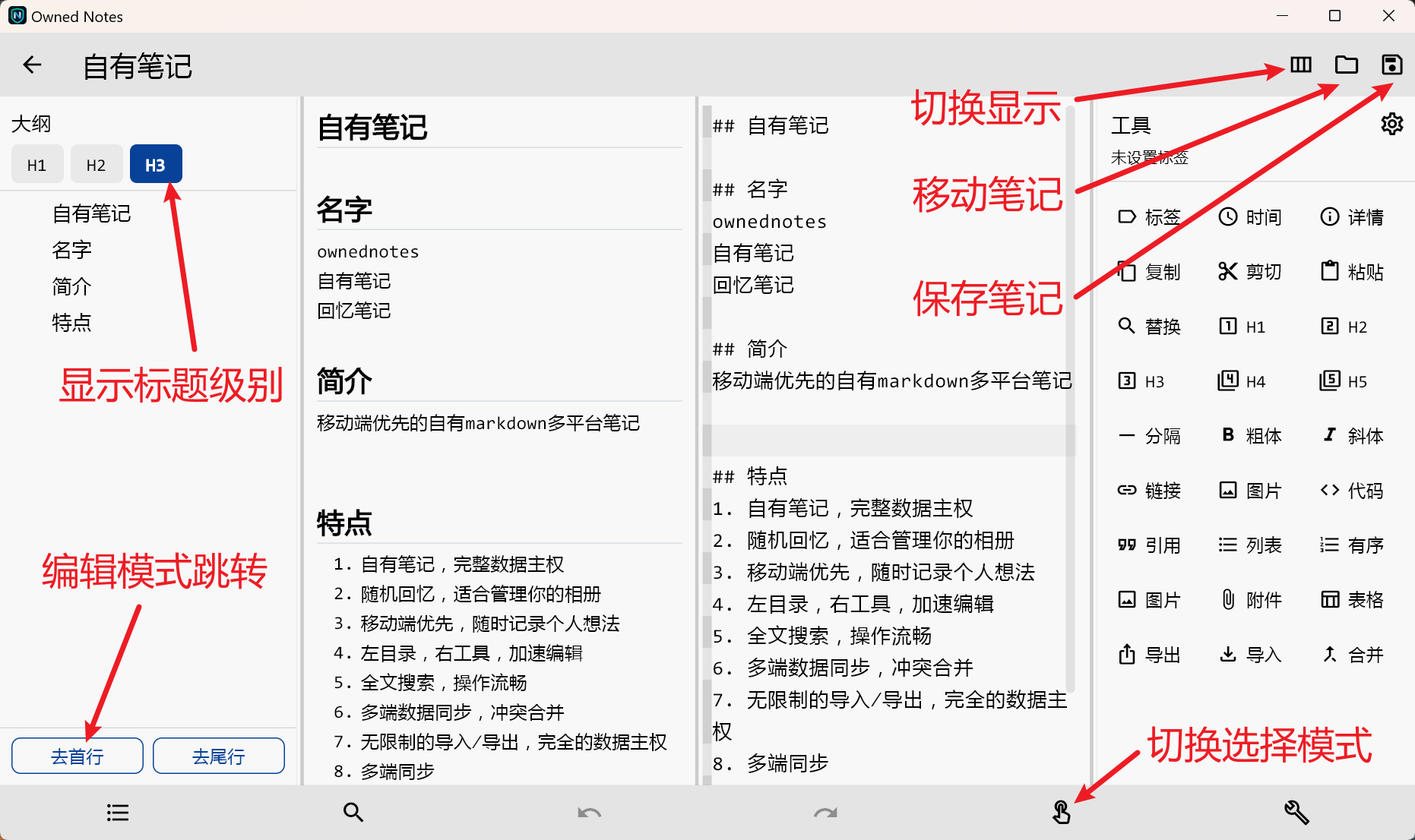
Task: Use the 粘贴 clipboard tool
Action: pos(1352,272)
